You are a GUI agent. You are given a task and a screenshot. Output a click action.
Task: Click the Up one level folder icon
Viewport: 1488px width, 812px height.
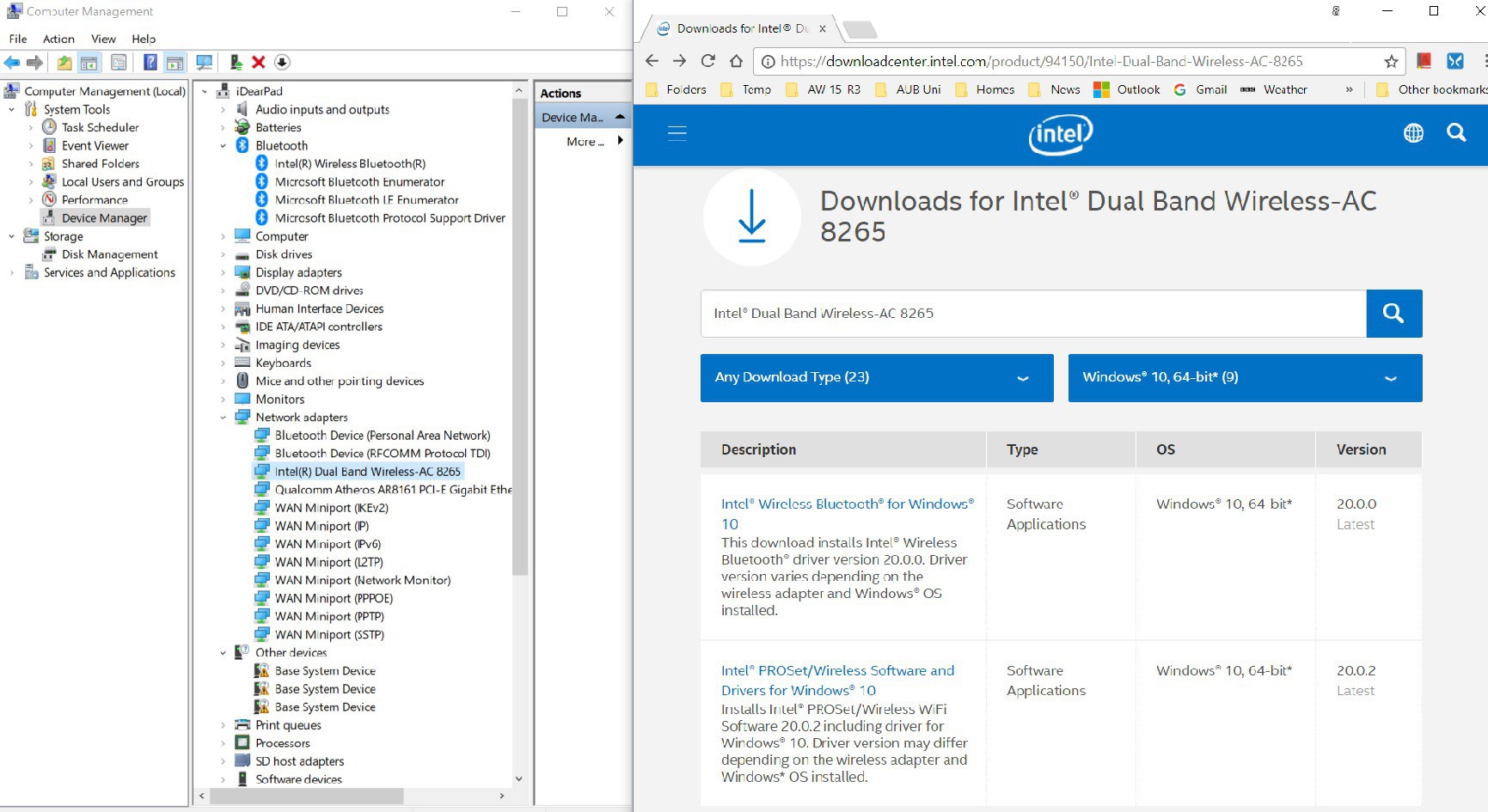point(64,62)
